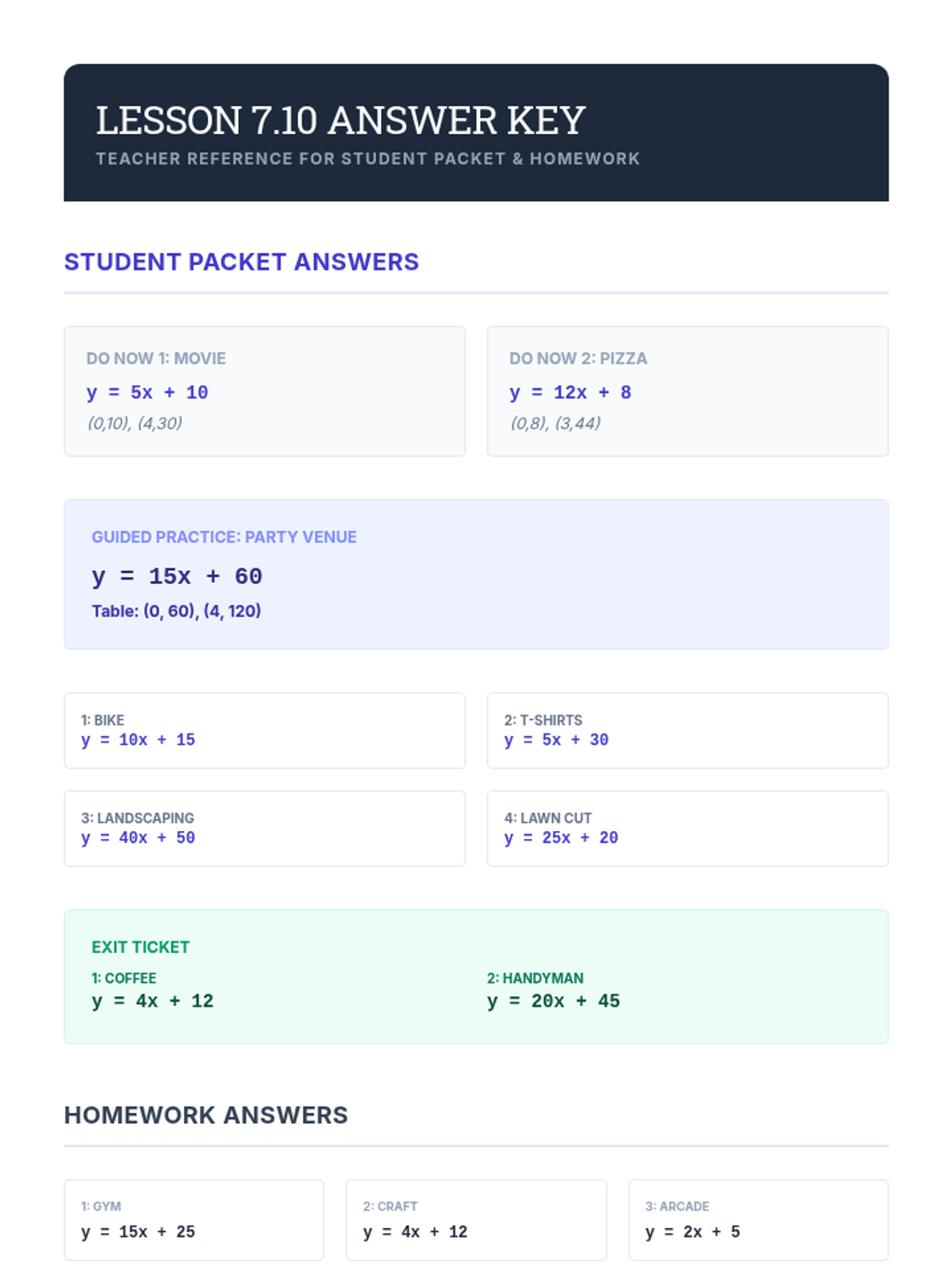This screenshot has width=952, height=1270.
Task: Select the Homework Answers heading
Action: pyautogui.click(x=205, y=1115)
